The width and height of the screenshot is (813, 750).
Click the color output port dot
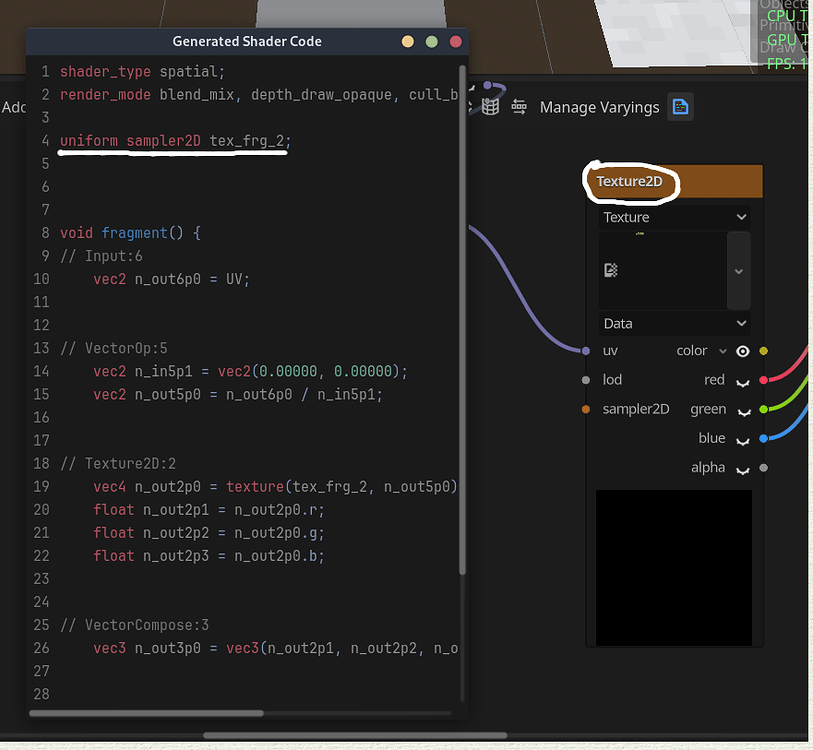[763, 351]
